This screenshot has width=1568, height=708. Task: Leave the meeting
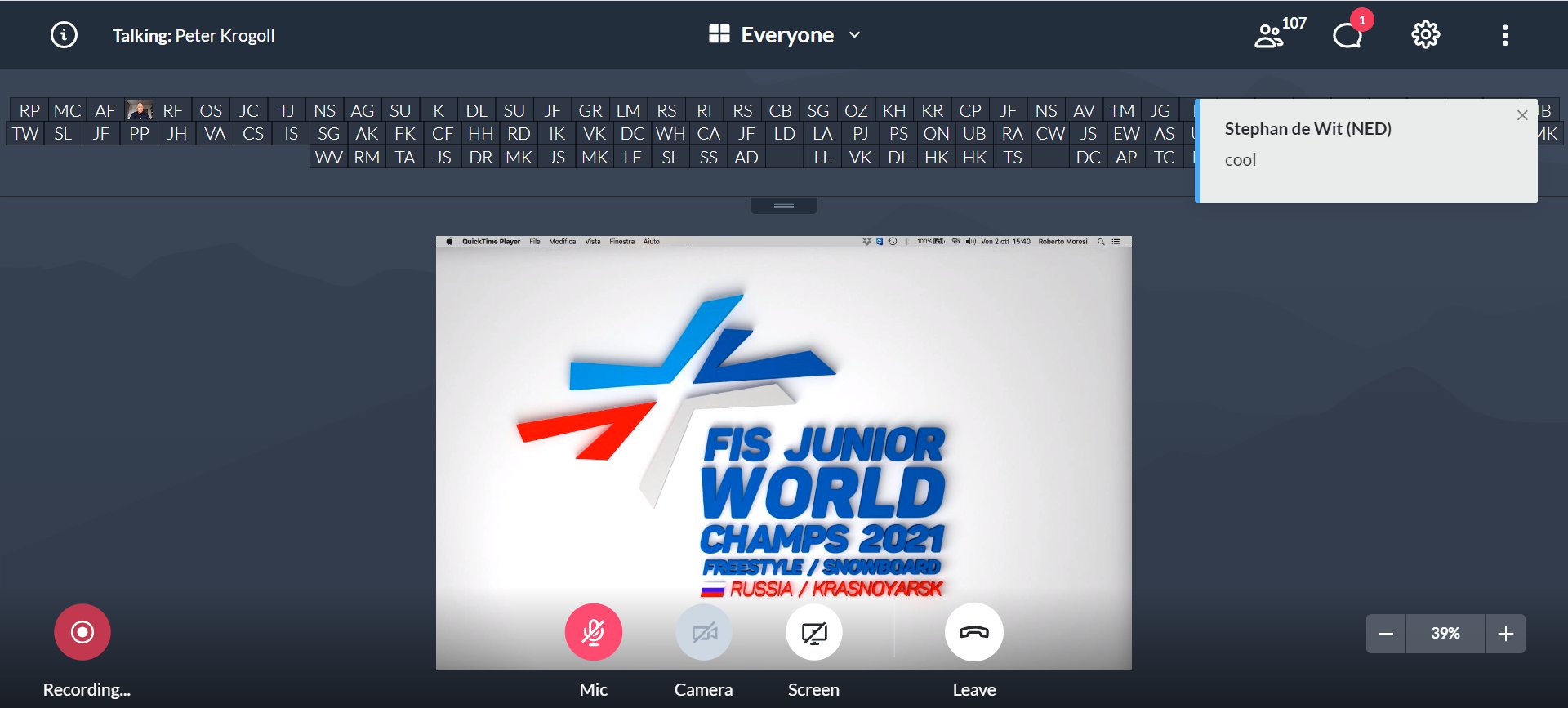[974, 632]
